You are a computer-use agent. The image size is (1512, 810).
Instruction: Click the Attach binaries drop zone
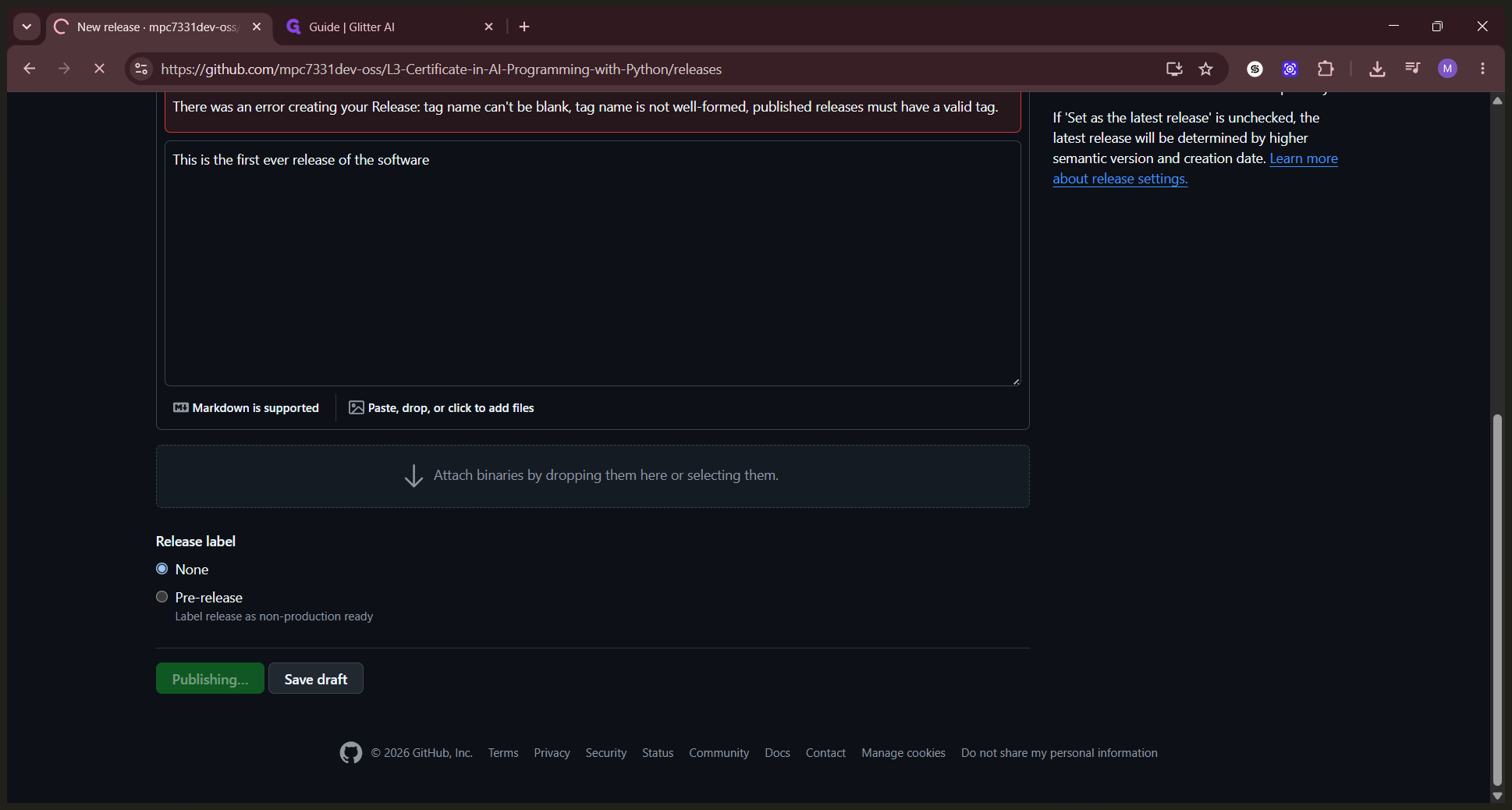pos(593,476)
